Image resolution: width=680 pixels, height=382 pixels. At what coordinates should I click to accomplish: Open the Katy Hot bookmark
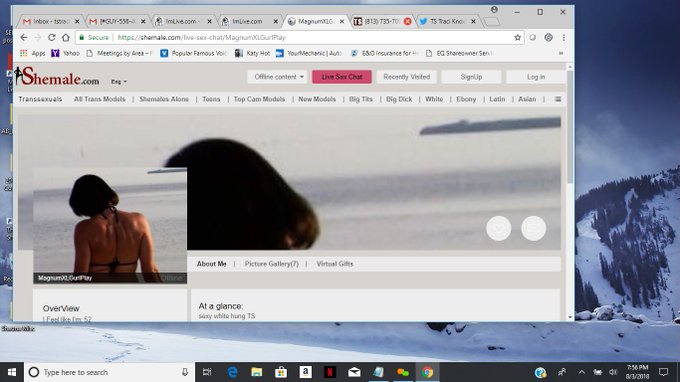coord(252,53)
